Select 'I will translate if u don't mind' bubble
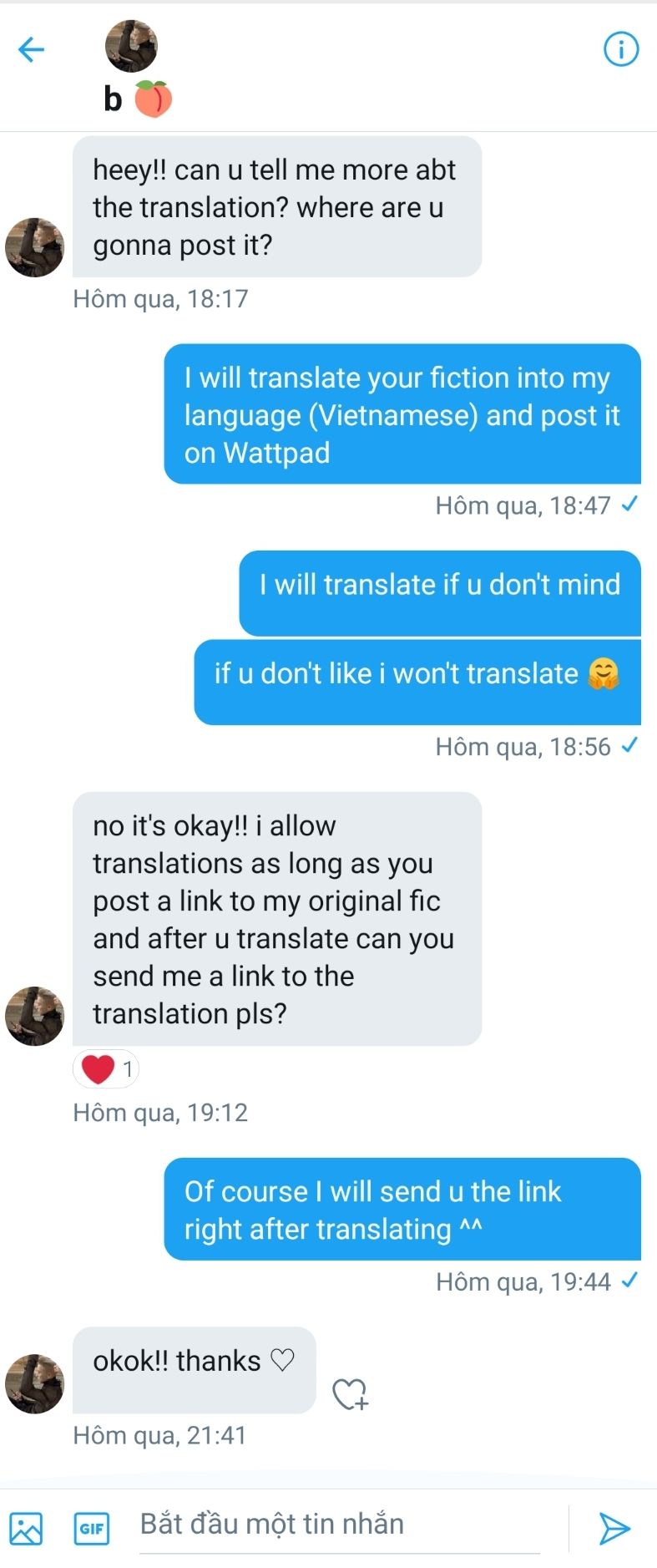 click(440, 593)
